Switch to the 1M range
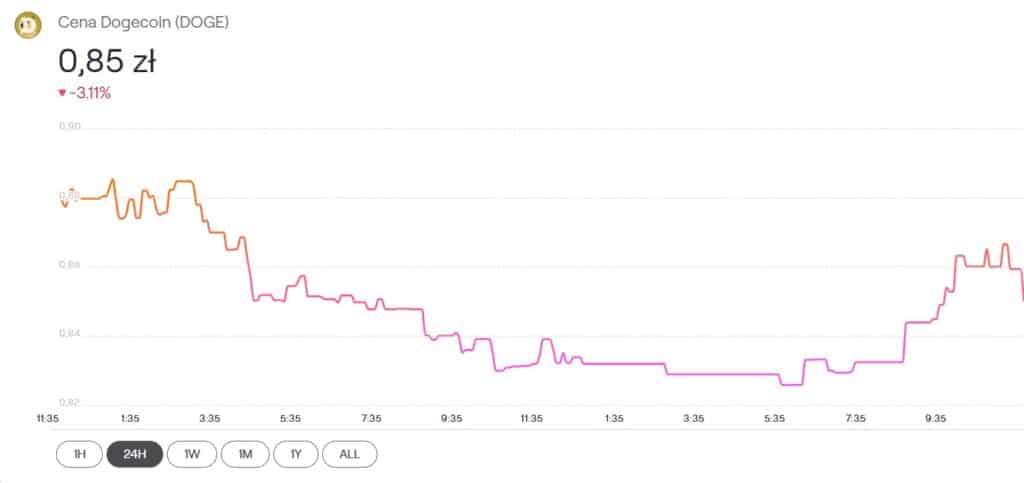 (x=245, y=454)
